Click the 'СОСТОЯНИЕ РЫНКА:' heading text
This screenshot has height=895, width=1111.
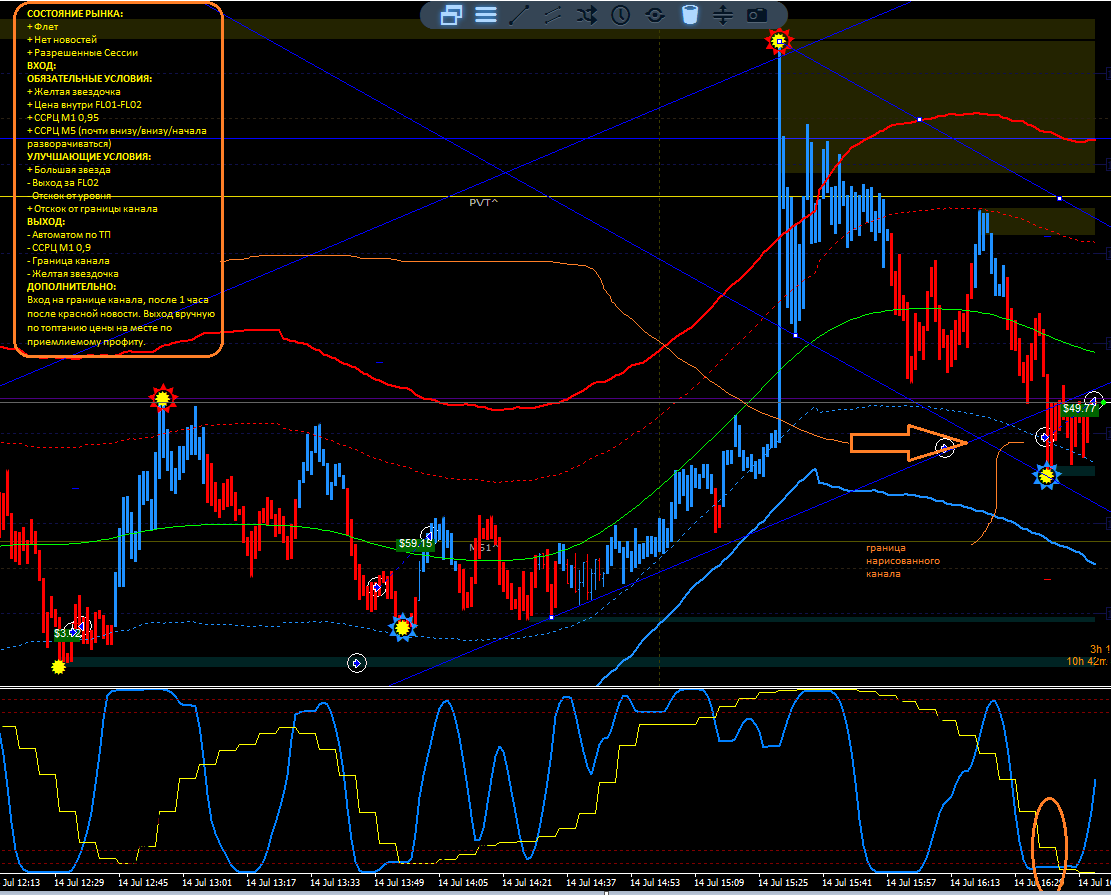point(74,13)
